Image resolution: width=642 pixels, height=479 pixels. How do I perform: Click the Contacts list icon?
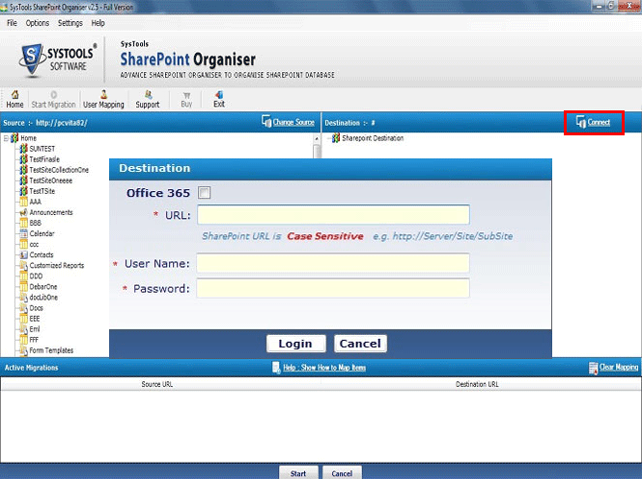24,255
